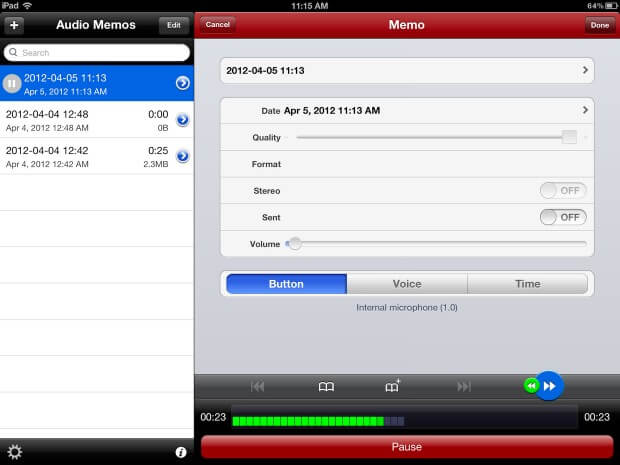Open details arrow for 2012-04-04 12:48 memo
Viewport: 620px width, 465px height.
pyautogui.click(x=183, y=120)
